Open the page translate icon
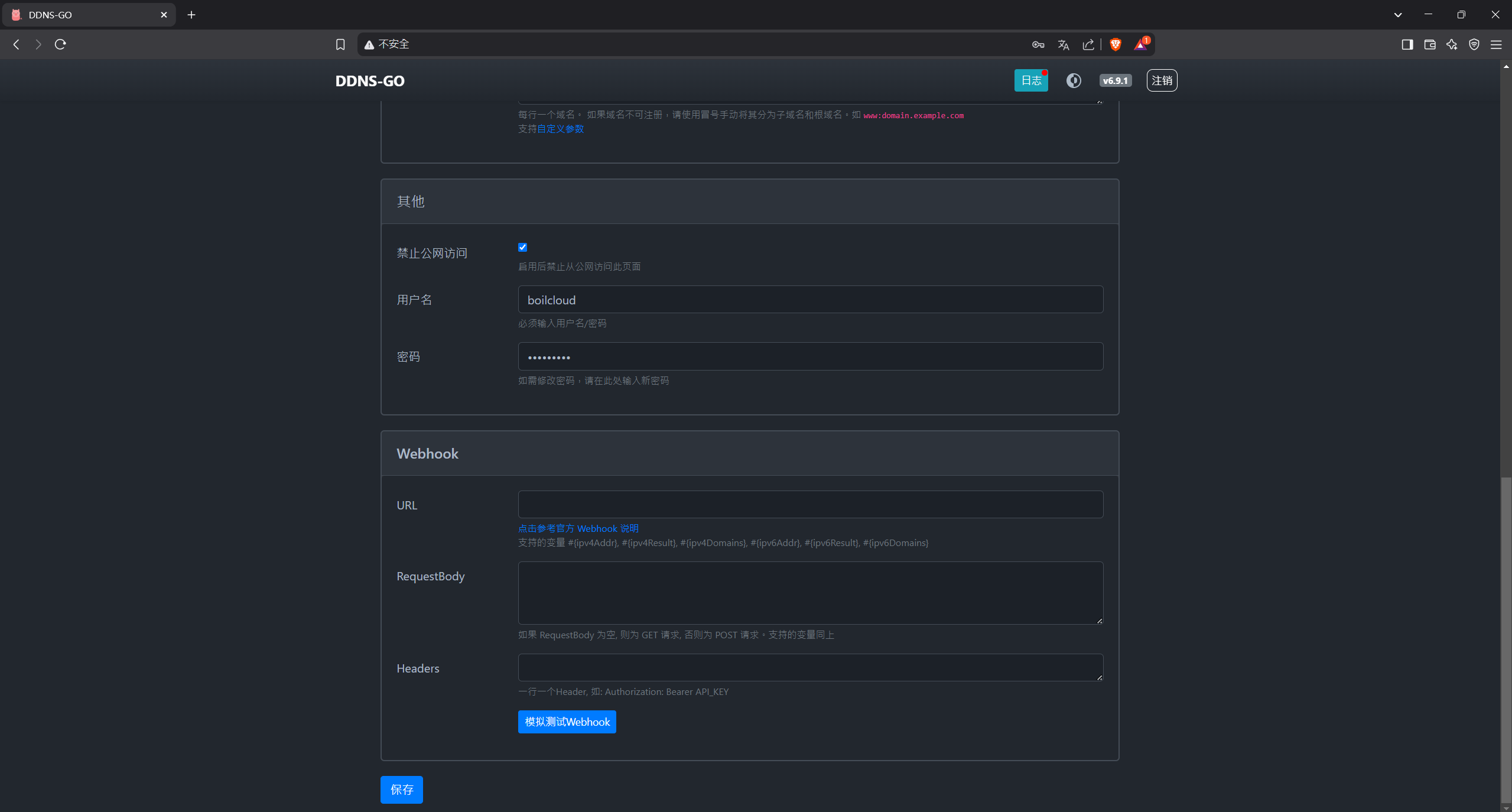This screenshot has height=812, width=1512. click(x=1064, y=45)
